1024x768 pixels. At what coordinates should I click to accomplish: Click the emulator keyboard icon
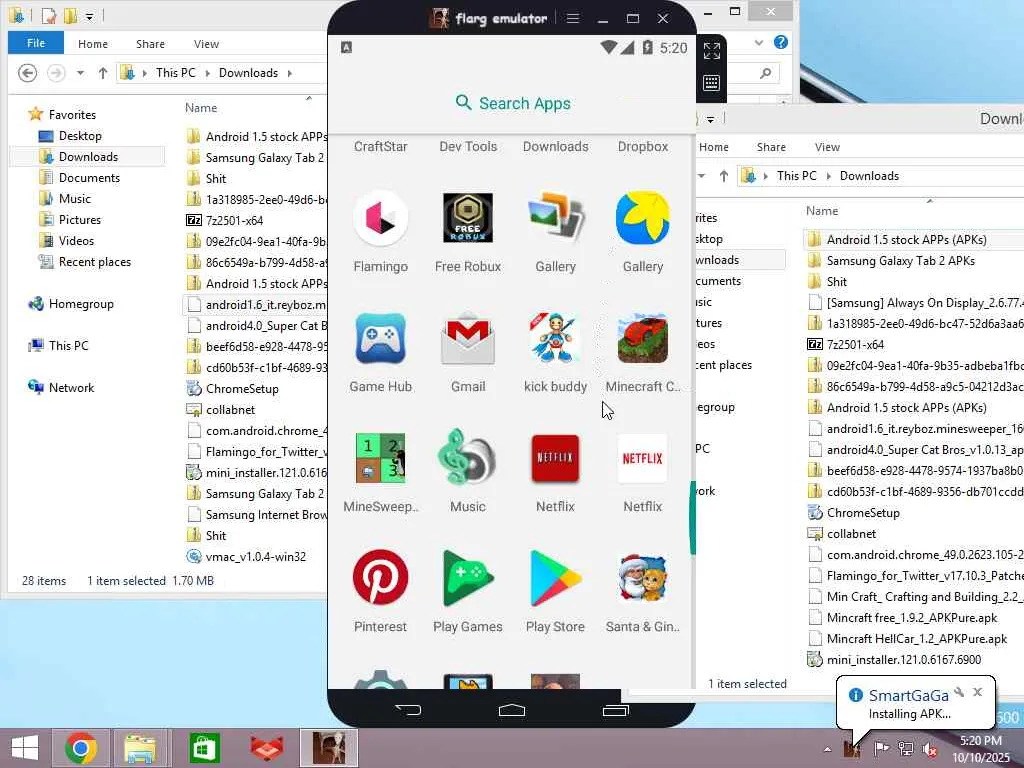(712, 83)
